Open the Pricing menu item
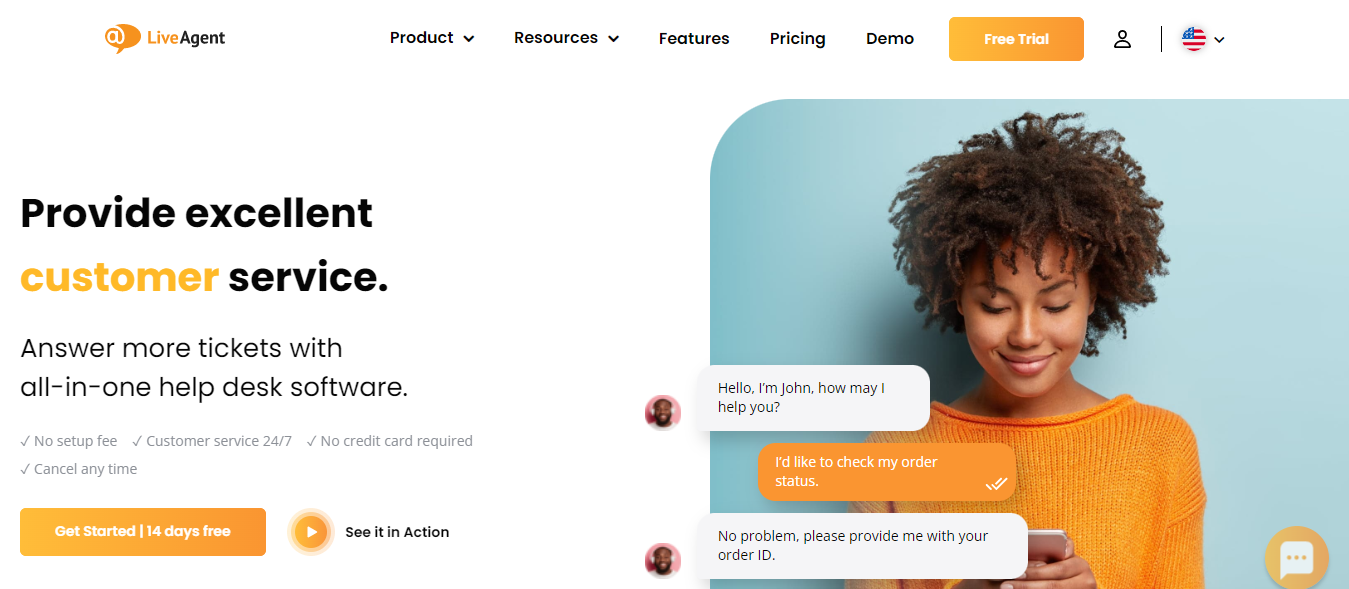The image size is (1349, 589). click(x=798, y=39)
